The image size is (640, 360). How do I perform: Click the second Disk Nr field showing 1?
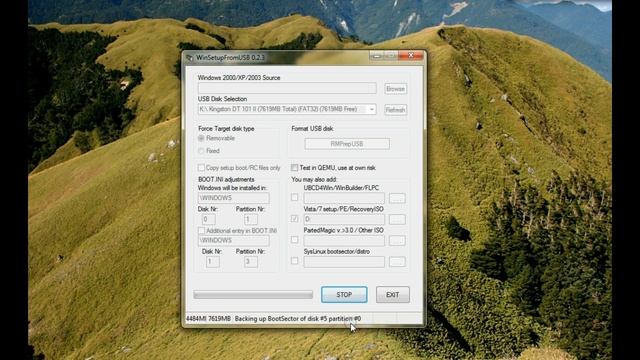pos(212,262)
